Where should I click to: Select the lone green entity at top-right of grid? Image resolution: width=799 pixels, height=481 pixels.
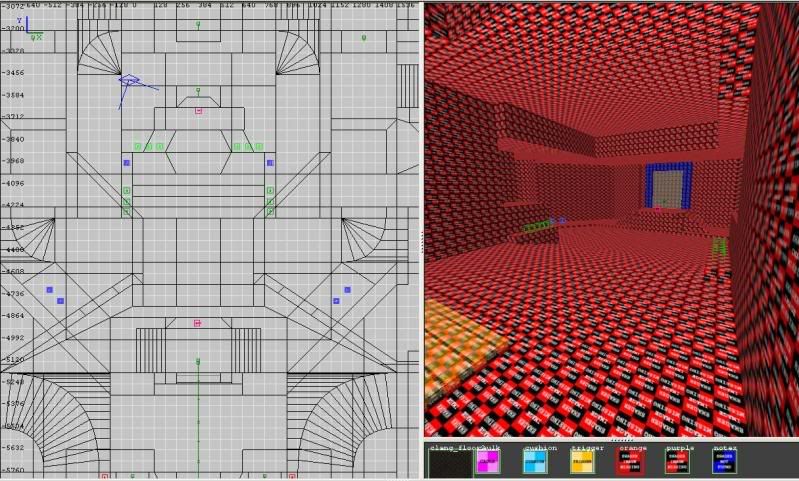point(363,38)
